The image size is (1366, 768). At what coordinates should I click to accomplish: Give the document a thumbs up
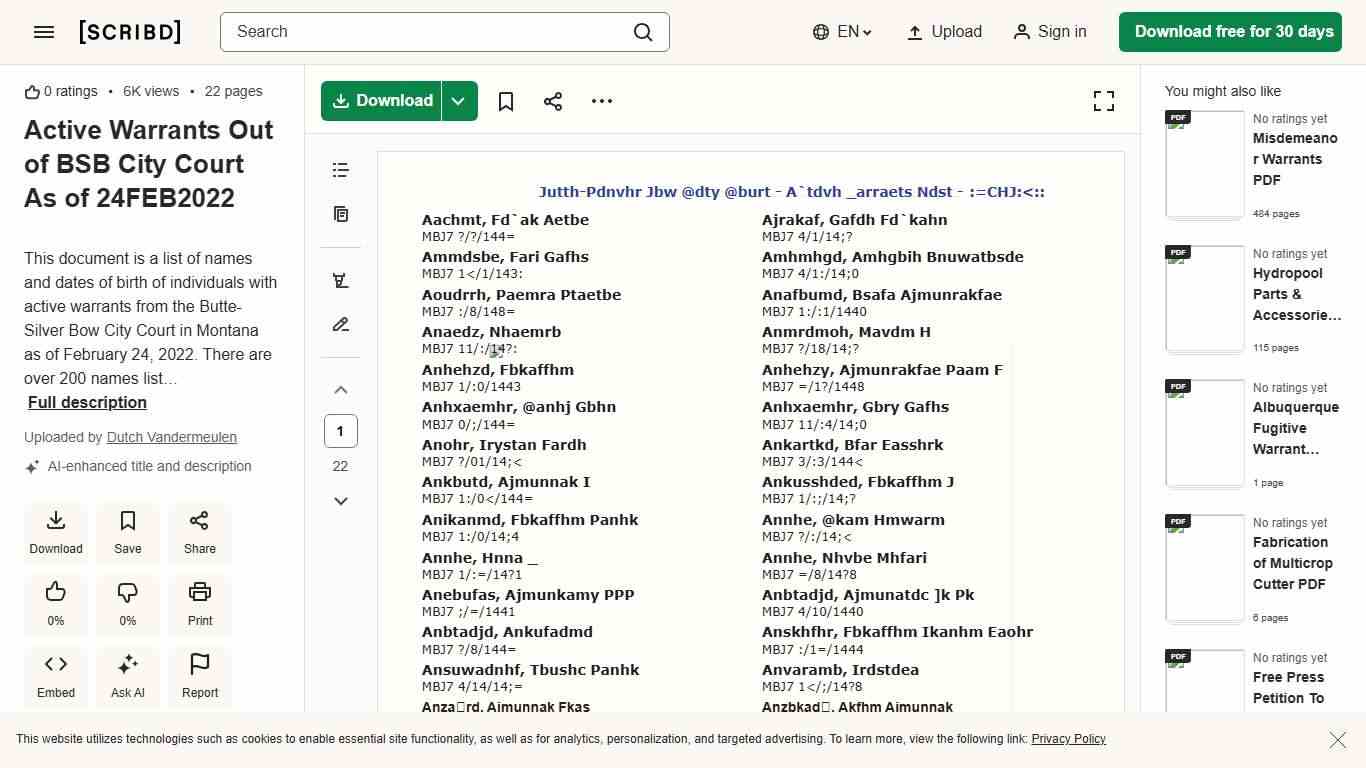55,604
